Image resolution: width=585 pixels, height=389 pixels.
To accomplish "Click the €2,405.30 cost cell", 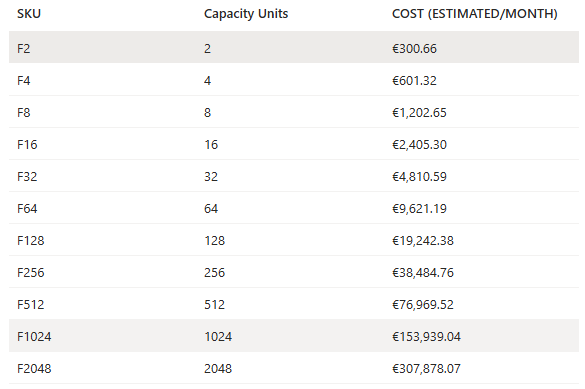I will tap(419, 145).
